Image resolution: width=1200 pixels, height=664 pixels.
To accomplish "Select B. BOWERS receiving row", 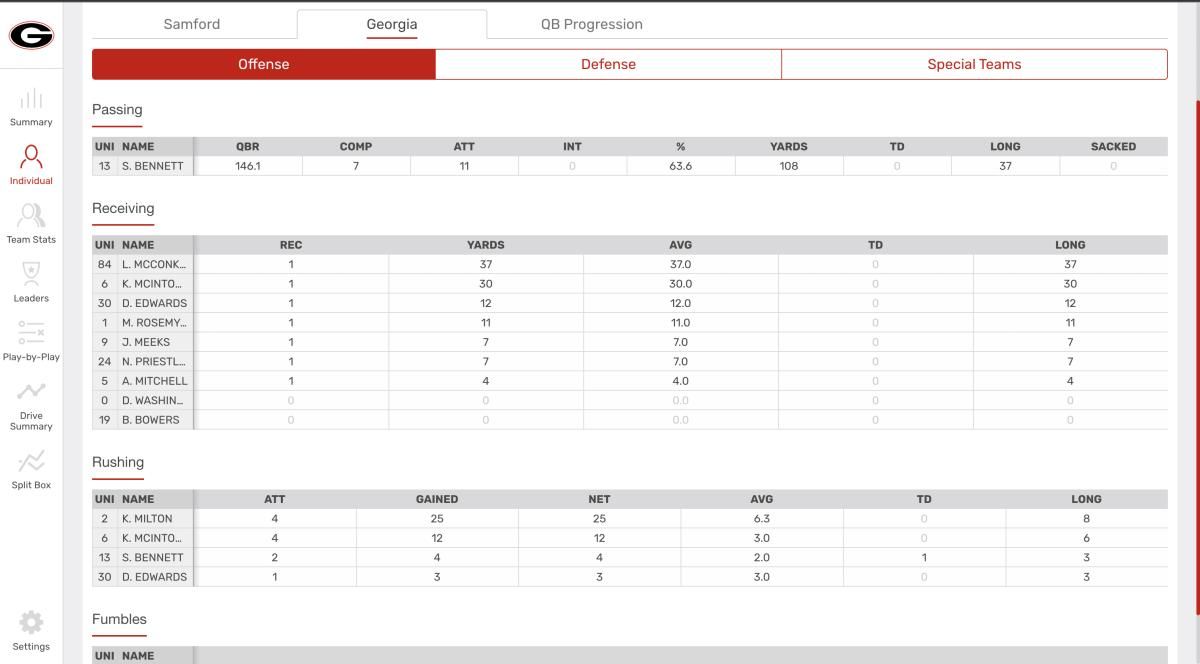I will tap(630, 420).
